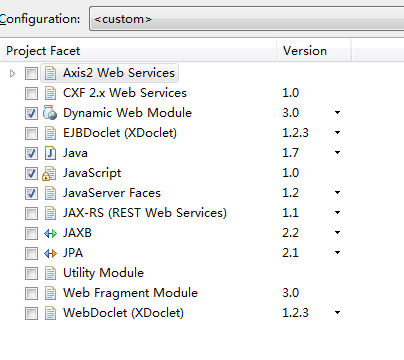
Task: Click the JavaScript locked document icon
Action: [x=49, y=173]
